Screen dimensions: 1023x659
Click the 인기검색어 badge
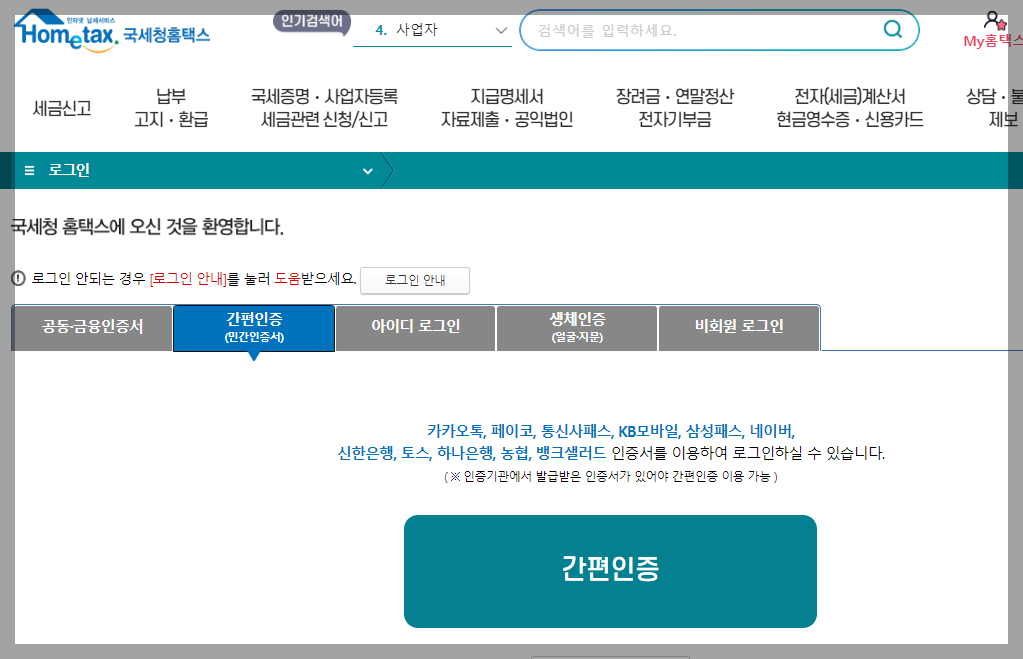coord(309,18)
